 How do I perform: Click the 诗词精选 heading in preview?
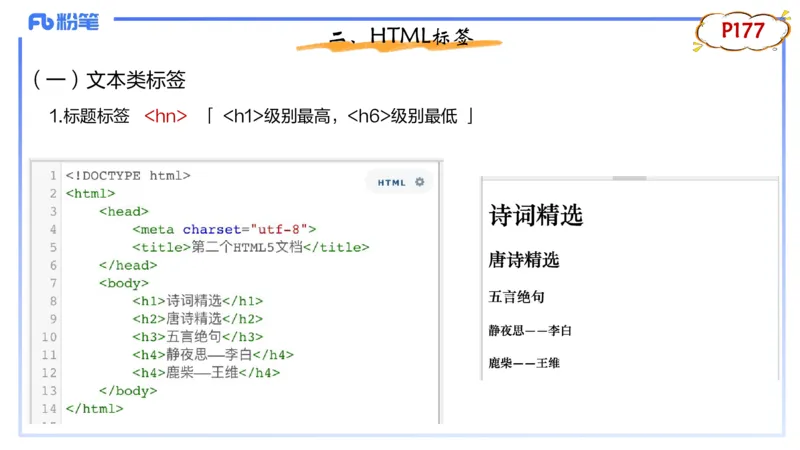tap(536, 215)
